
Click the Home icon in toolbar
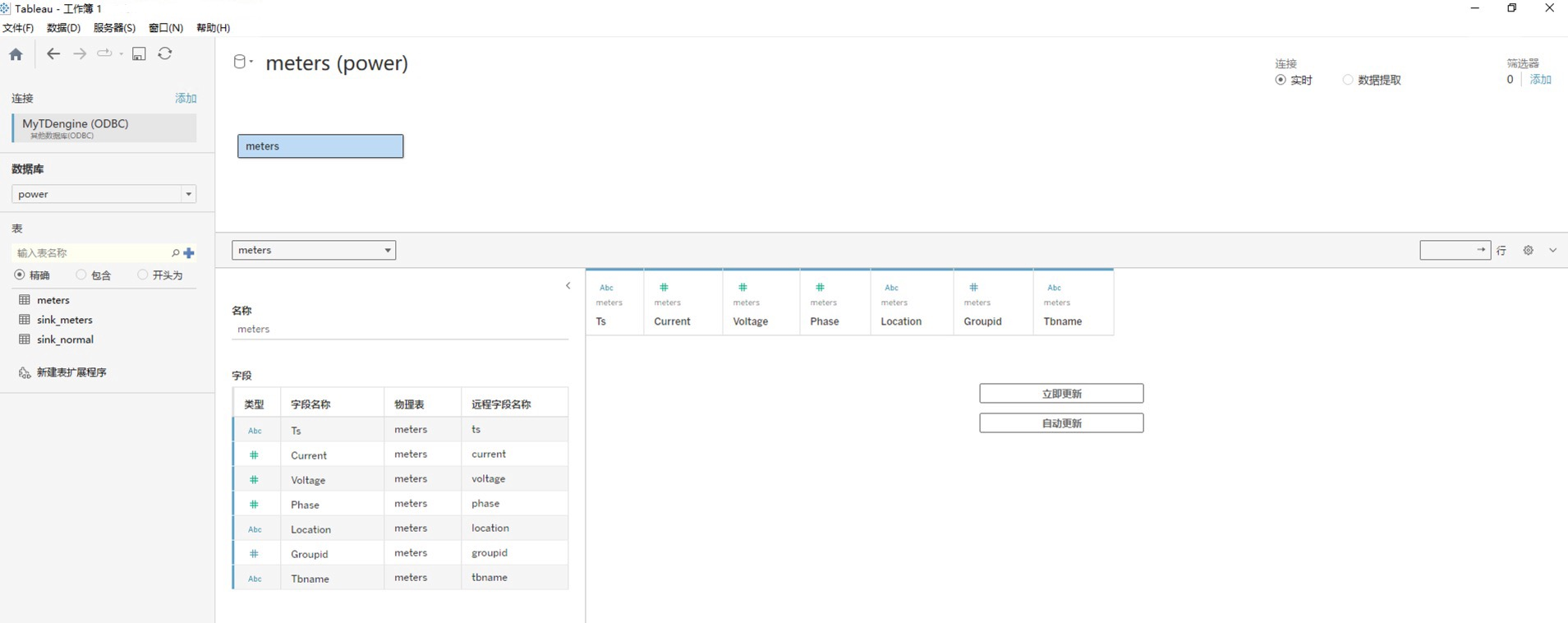pos(16,54)
